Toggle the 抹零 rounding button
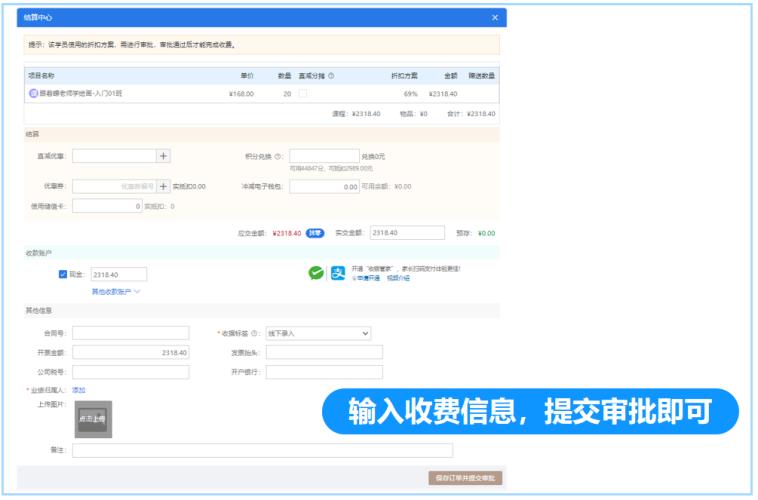The height and width of the screenshot is (500, 758). (x=315, y=233)
